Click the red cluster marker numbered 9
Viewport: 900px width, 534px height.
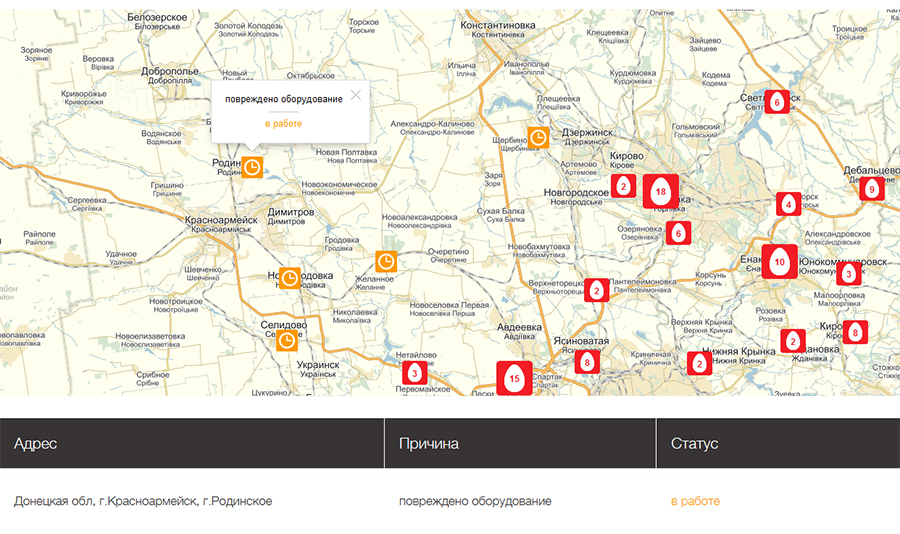click(871, 188)
